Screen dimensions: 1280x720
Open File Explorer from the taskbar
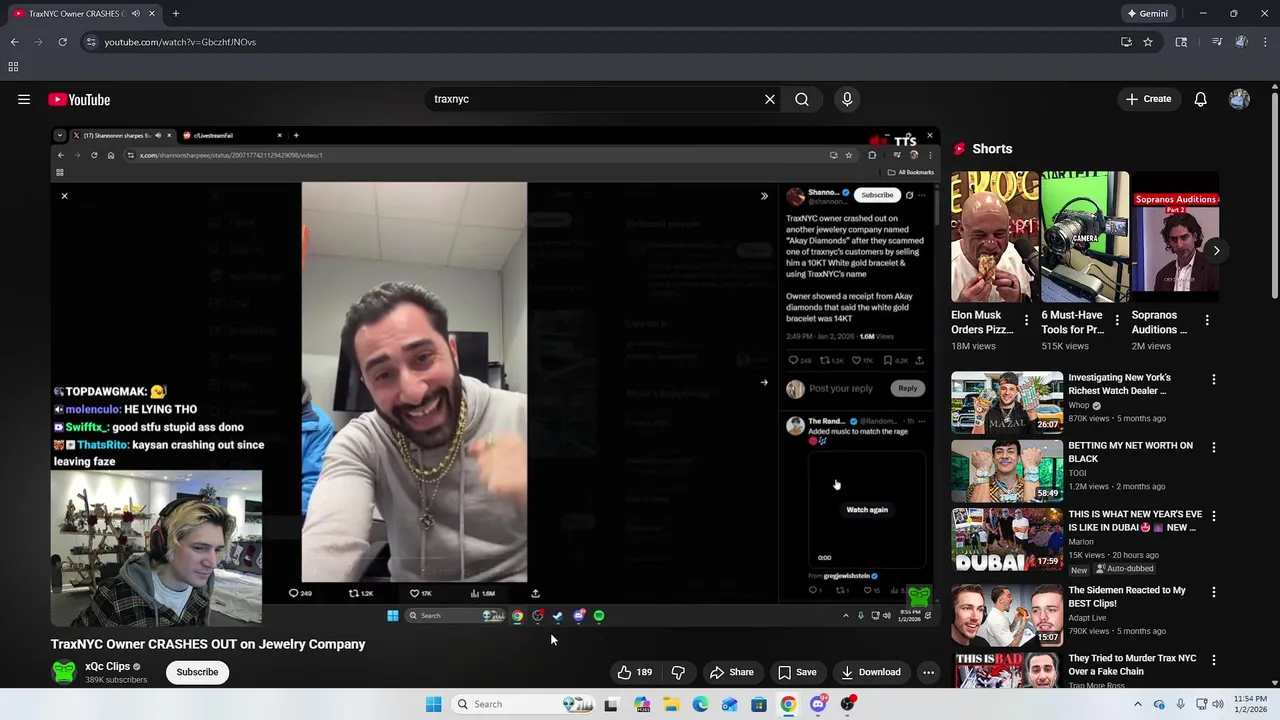(x=671, y=704)
